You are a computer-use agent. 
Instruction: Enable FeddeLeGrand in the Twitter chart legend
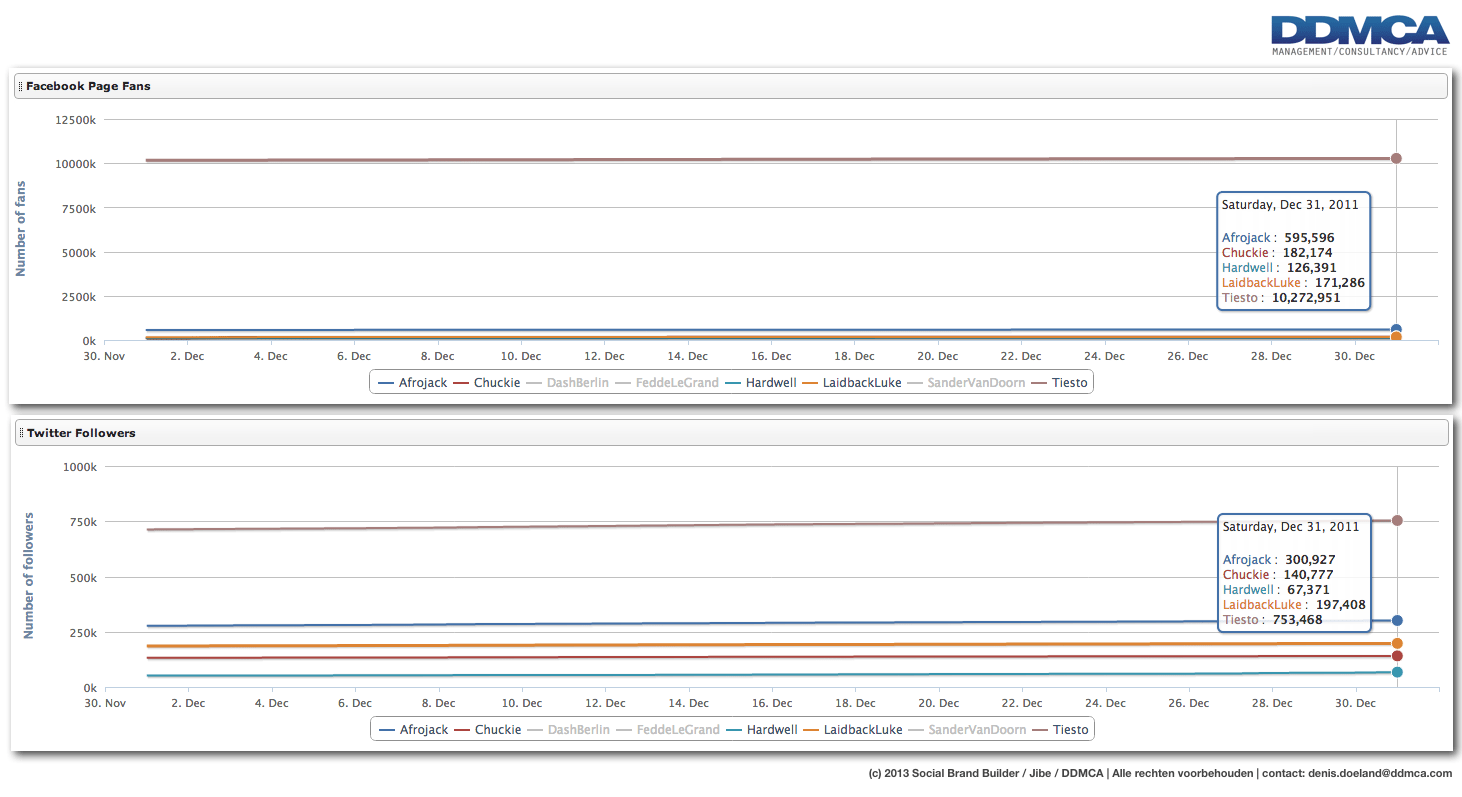[677, 730]
